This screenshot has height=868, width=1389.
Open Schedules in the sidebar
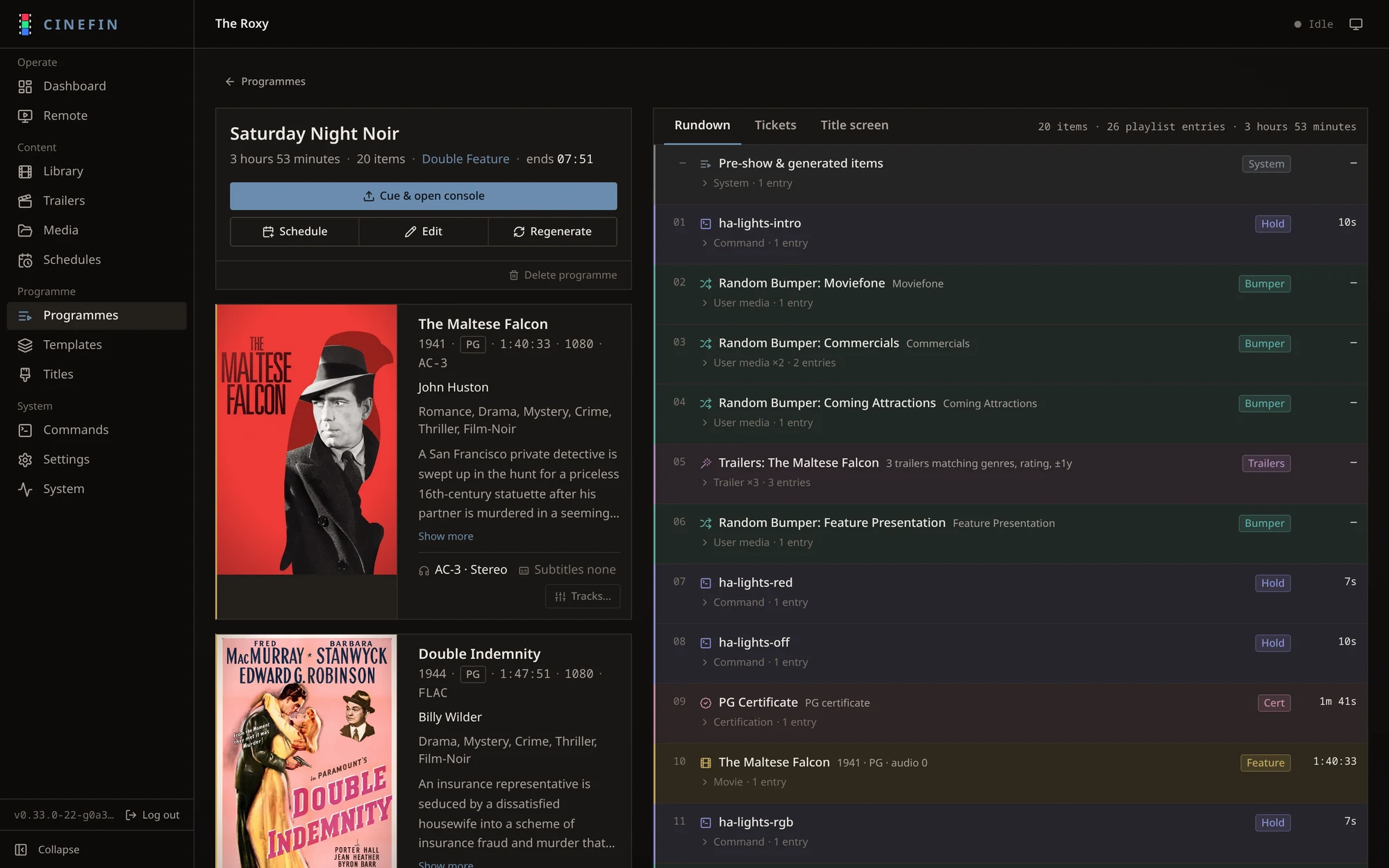[97, 260]
